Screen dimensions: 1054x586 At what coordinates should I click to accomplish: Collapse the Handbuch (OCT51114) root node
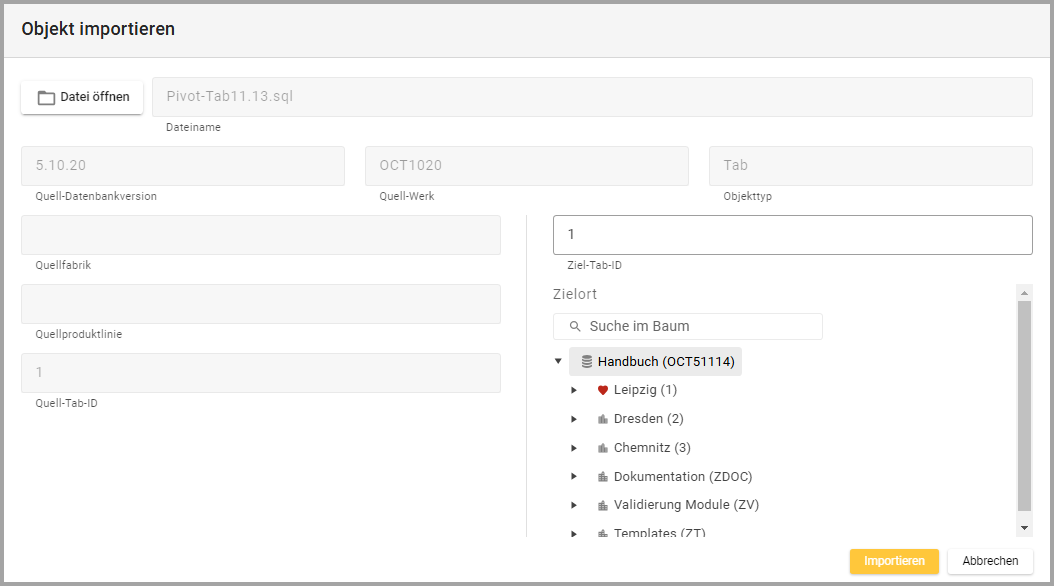(558, 362)
